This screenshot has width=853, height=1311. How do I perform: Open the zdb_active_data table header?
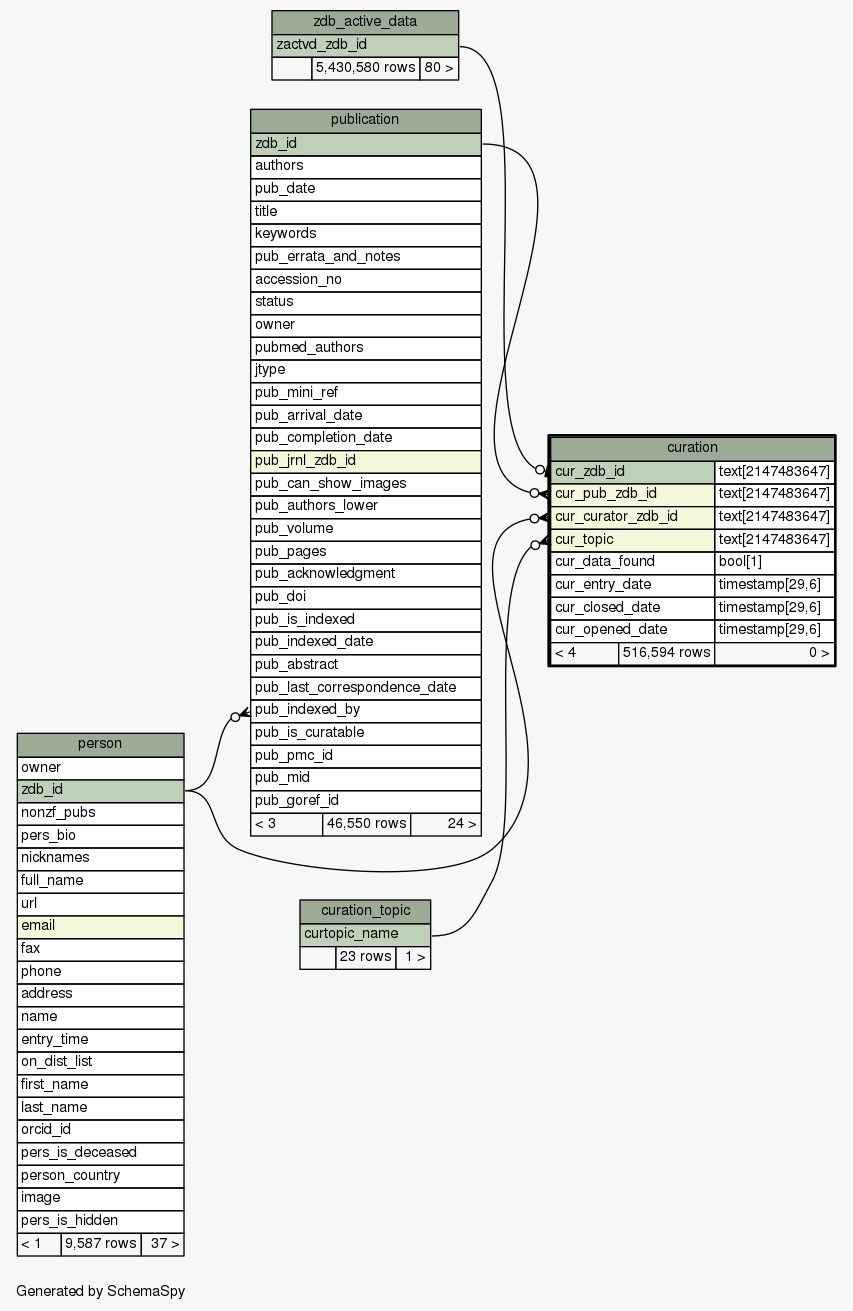[365, 22]
